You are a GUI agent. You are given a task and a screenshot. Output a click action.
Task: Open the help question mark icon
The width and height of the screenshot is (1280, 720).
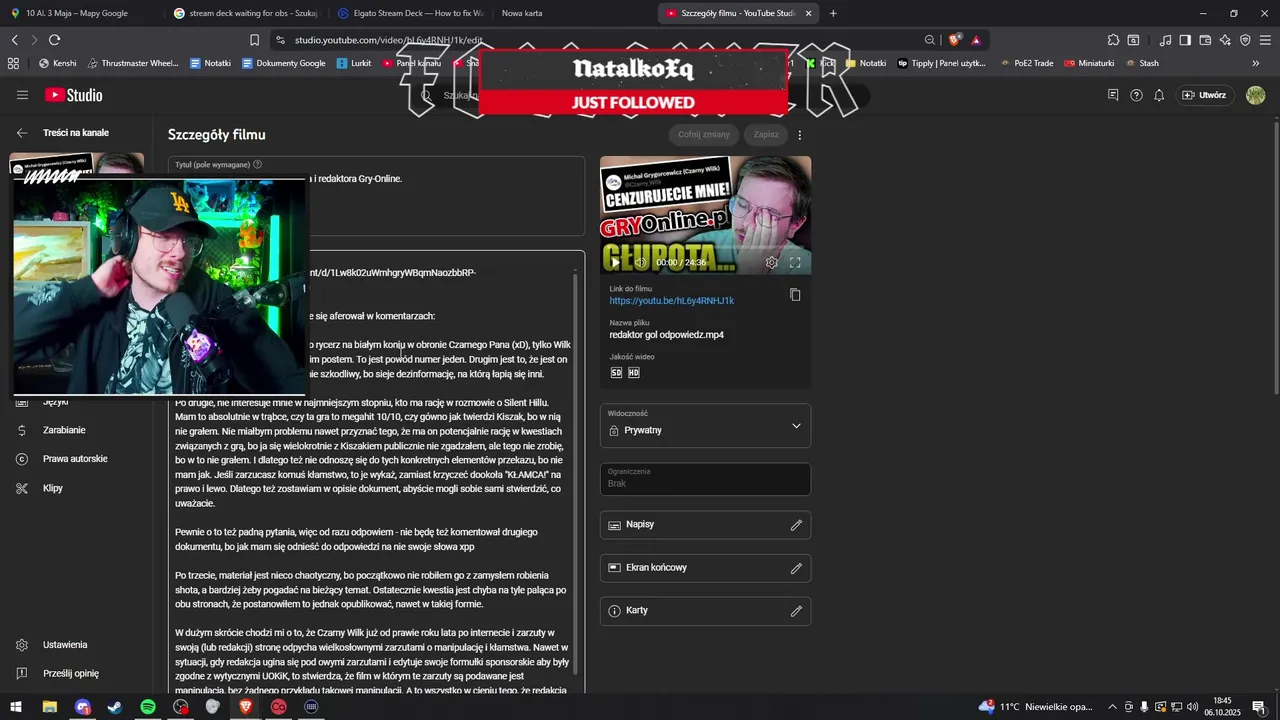(x=1136, y=95)
